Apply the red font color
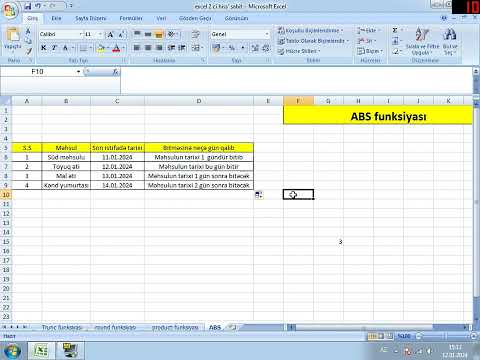The image size is (480, 360). tap(116, 48)
